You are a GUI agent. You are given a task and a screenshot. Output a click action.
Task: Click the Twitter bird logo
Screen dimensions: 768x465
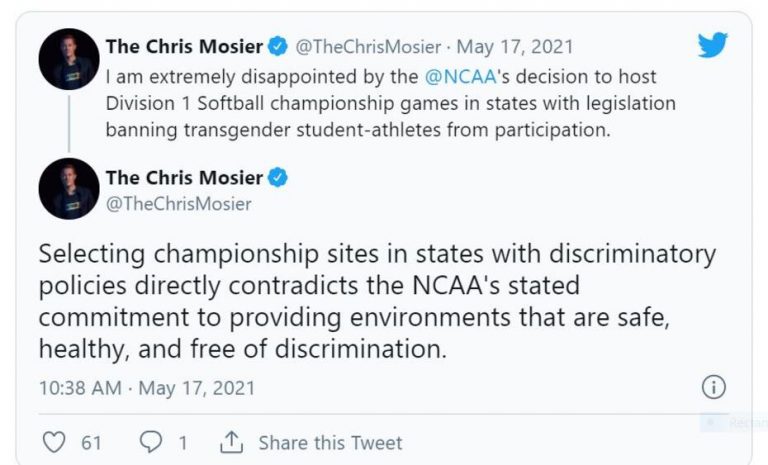712,45
